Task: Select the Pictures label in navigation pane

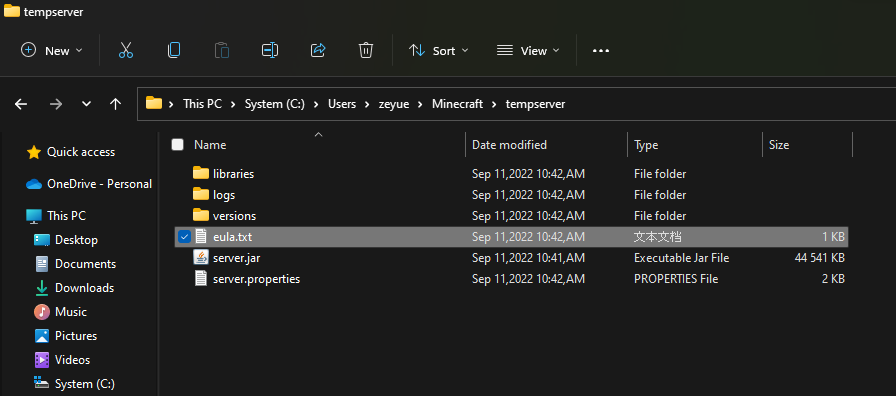Action: tap(75, 336)
